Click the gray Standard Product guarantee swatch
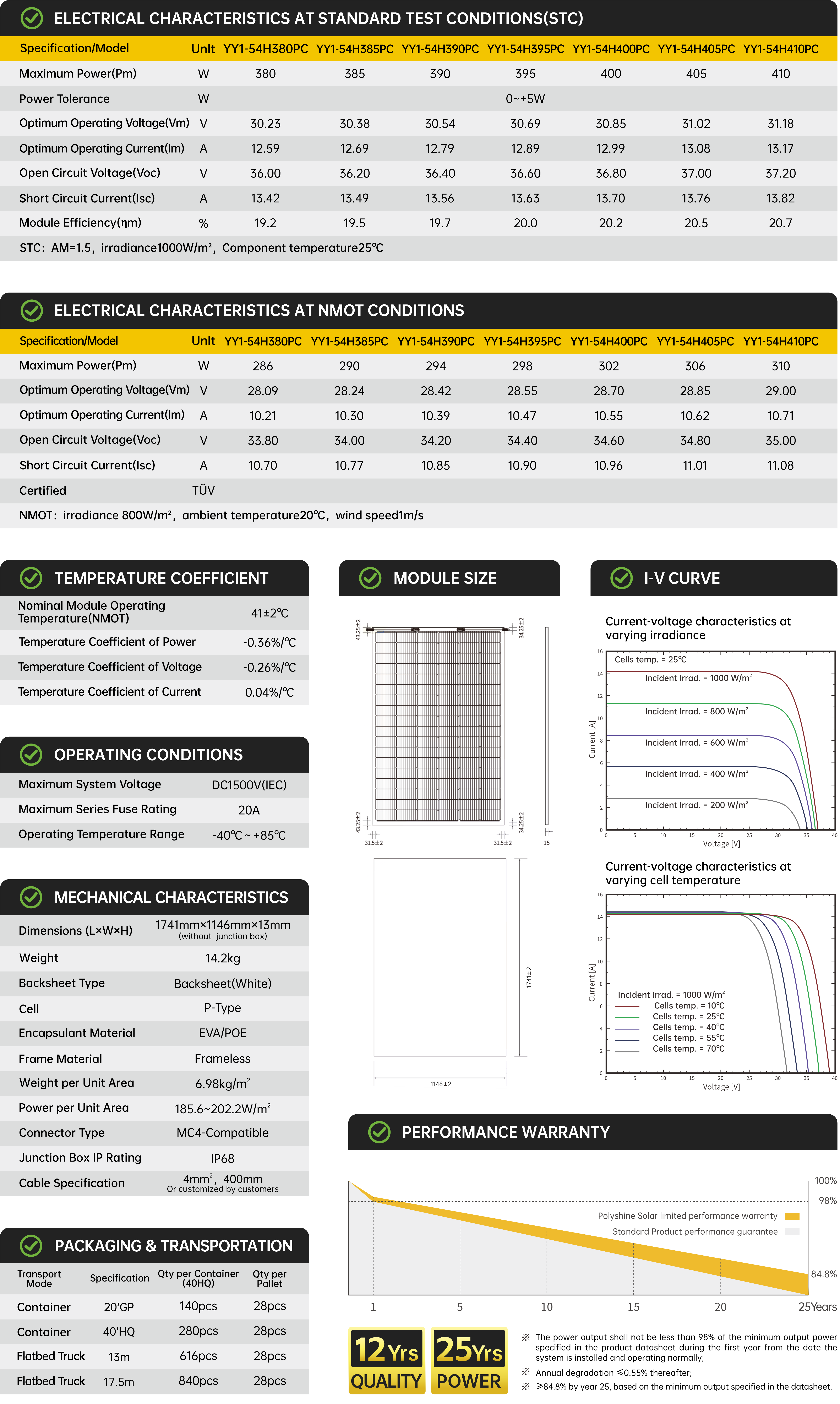The width and height of the screenshot is (840, 1404). 792,1232
